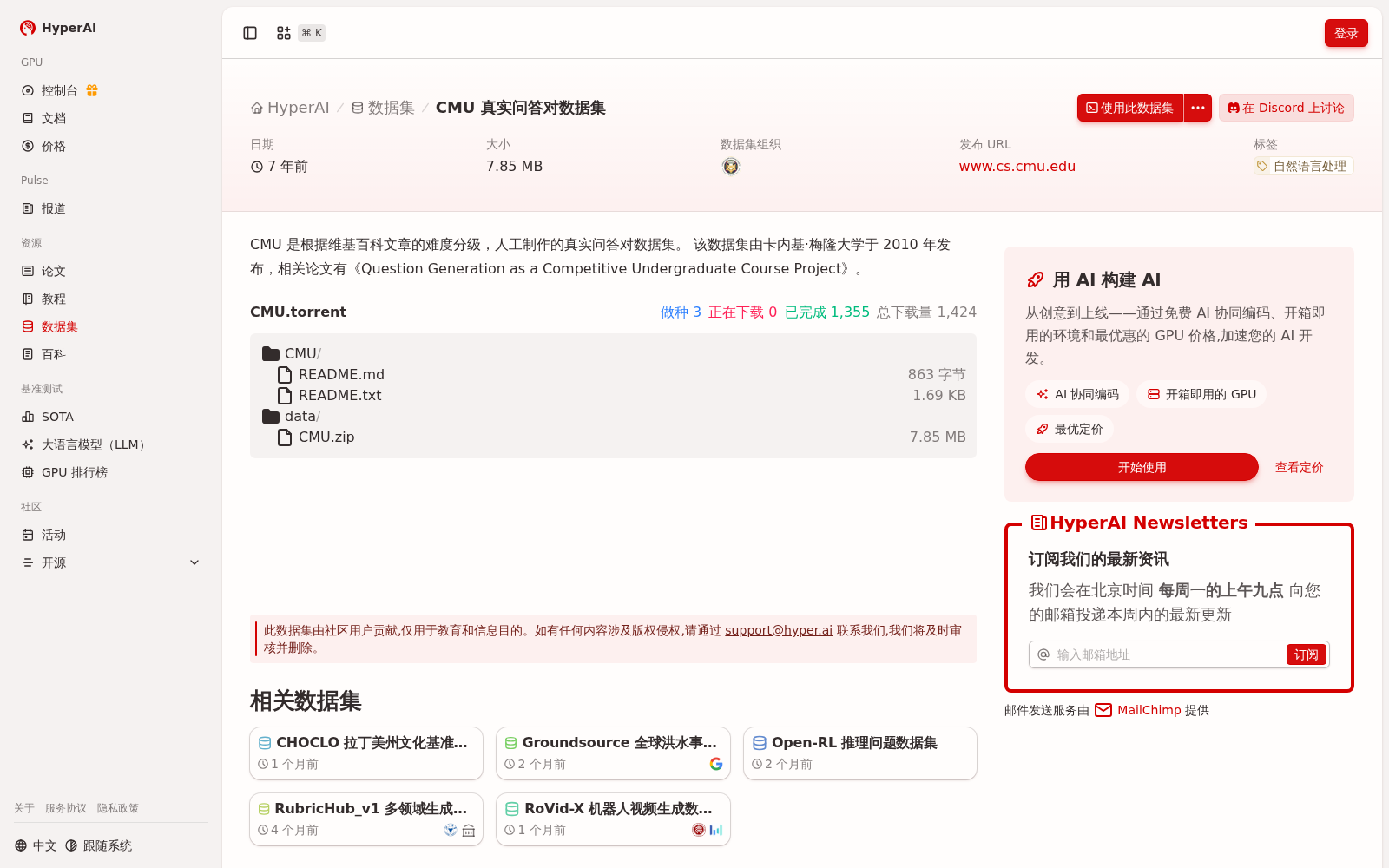Click README.txt file icon
Screen dimensions: 1389x868
point(285,395)
